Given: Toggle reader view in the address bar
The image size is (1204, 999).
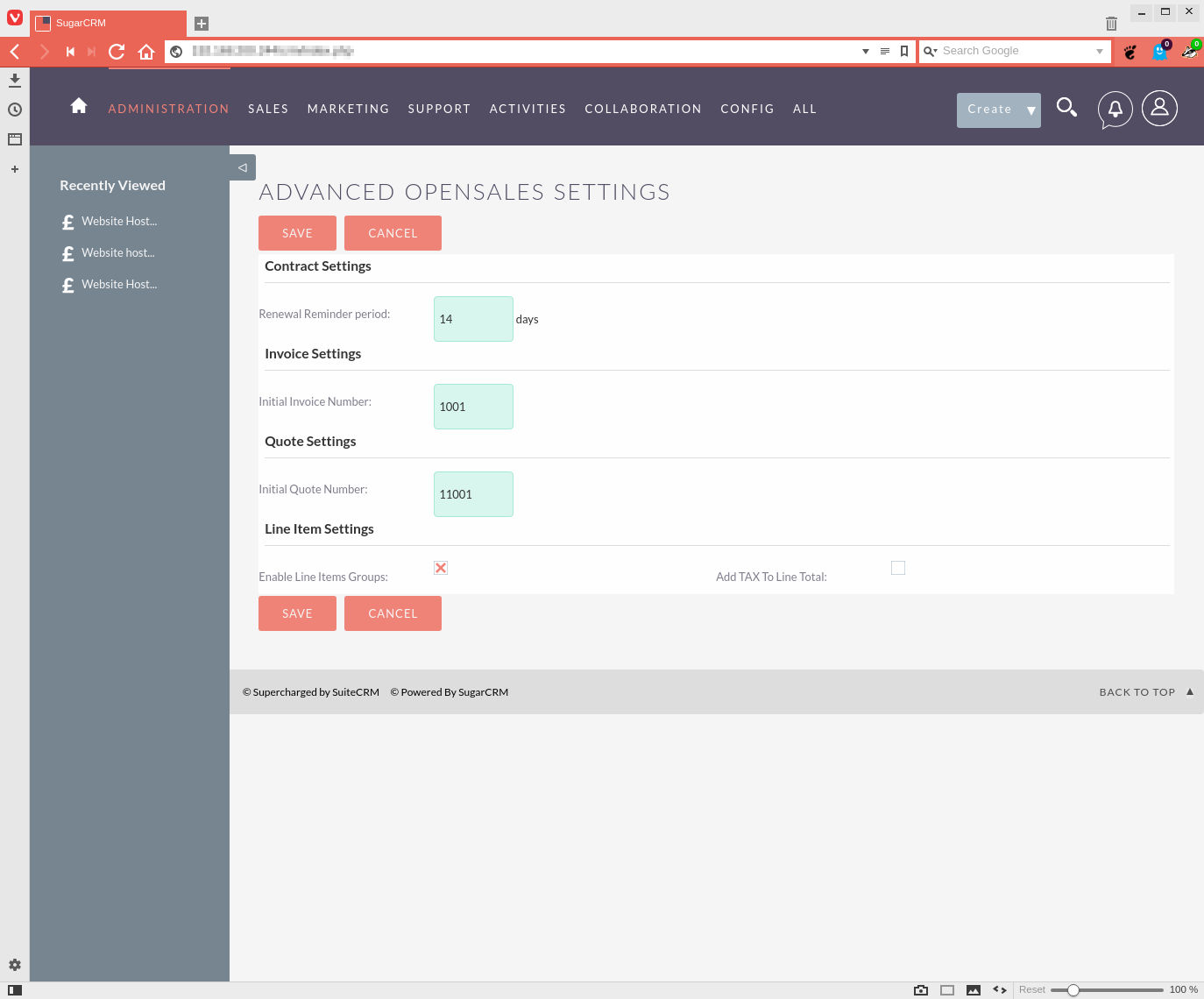Looking at the screenshot, I should click(885, 52).
